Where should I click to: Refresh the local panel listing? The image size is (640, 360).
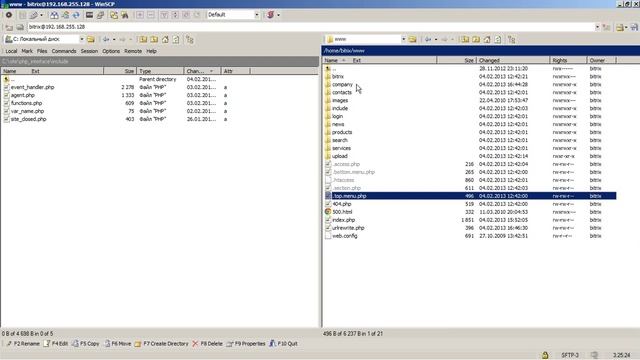click(x=176, y=39)
